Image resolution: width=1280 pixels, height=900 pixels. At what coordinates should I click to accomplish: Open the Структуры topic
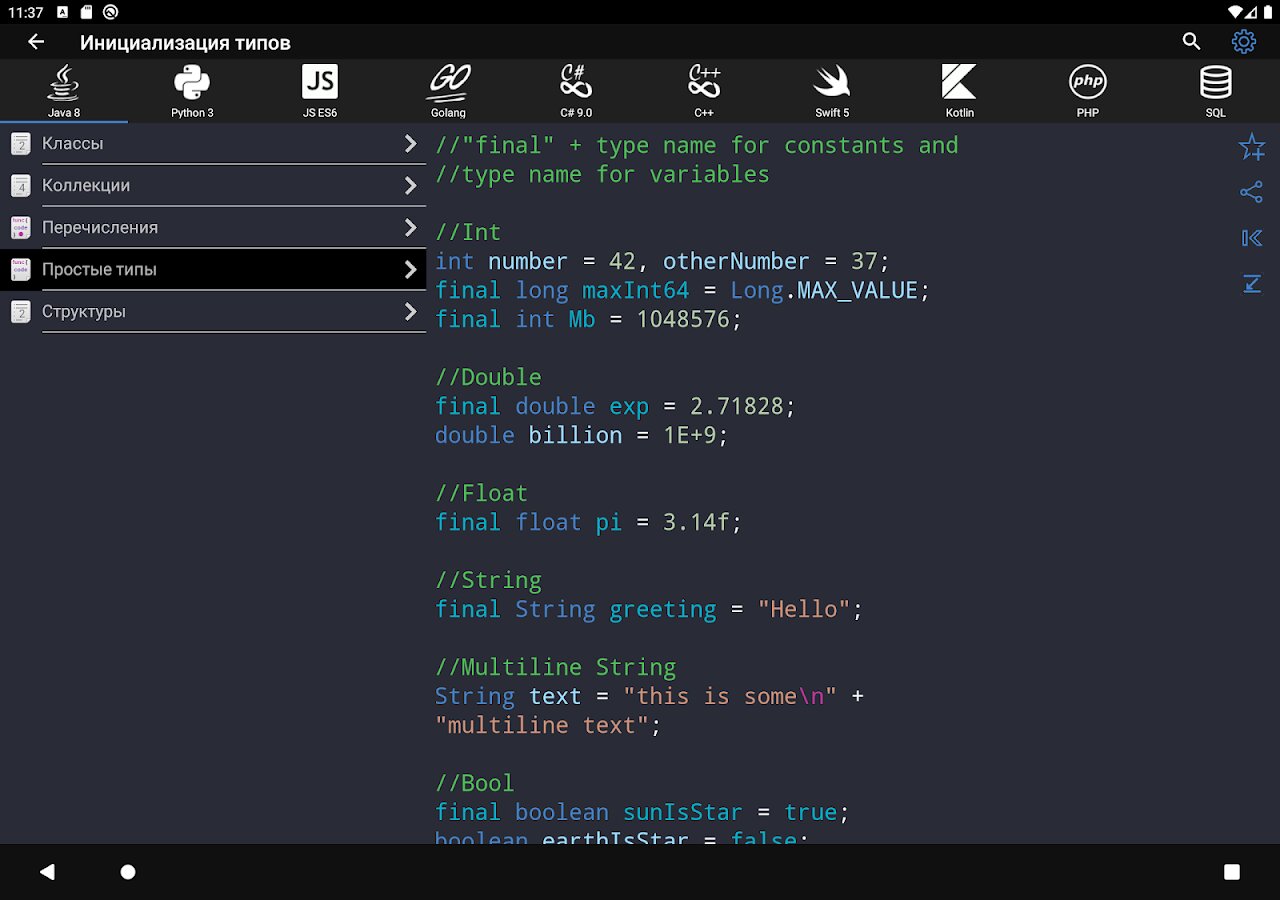coord(214,312)
